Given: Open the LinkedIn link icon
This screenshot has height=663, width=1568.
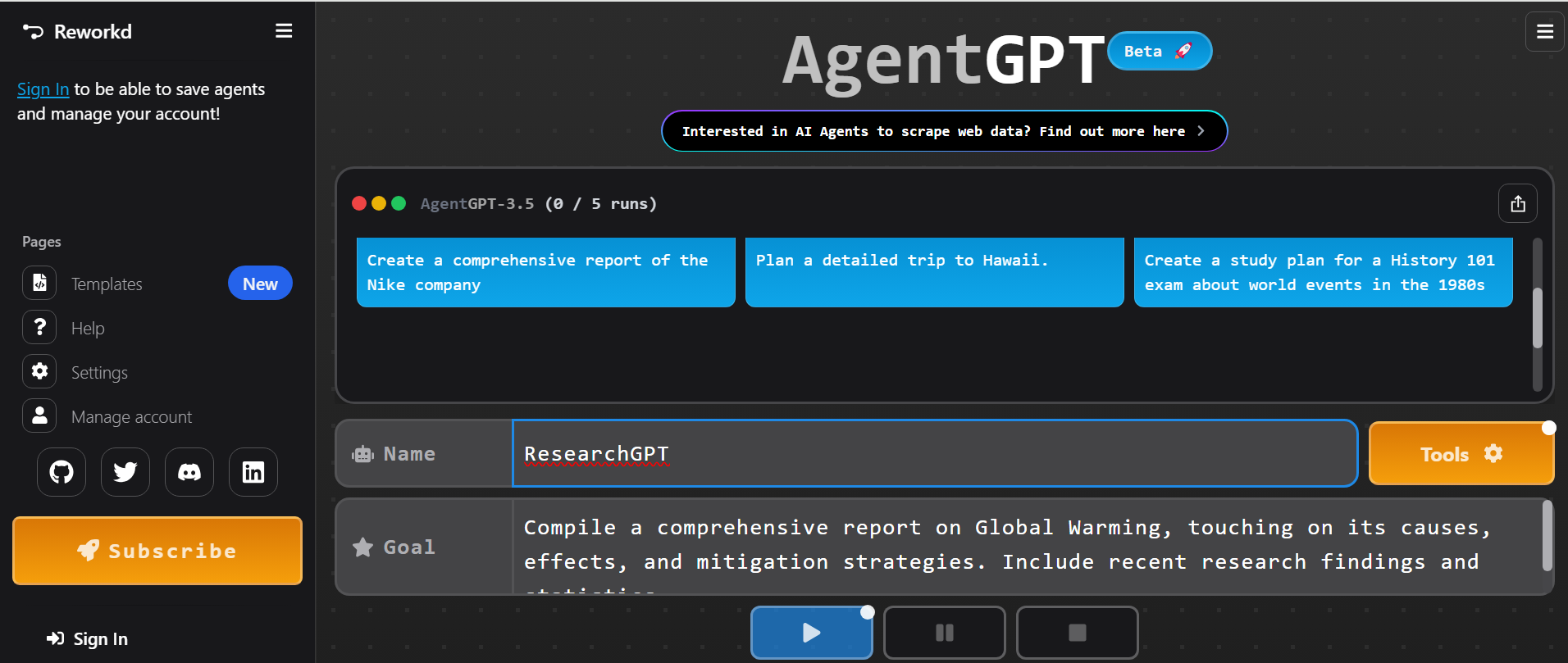Looking at the screenshot, I should point(253,472).
